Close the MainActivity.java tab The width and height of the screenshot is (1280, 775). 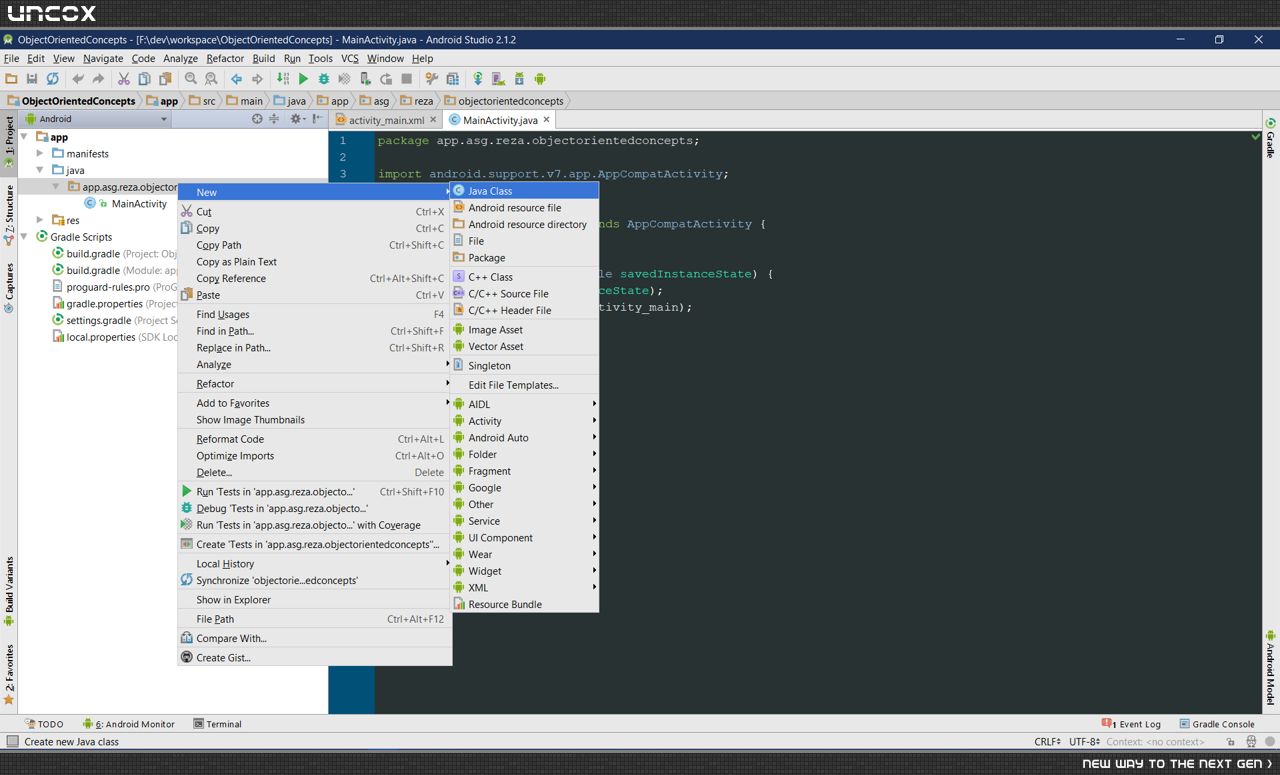pos(546,120)
